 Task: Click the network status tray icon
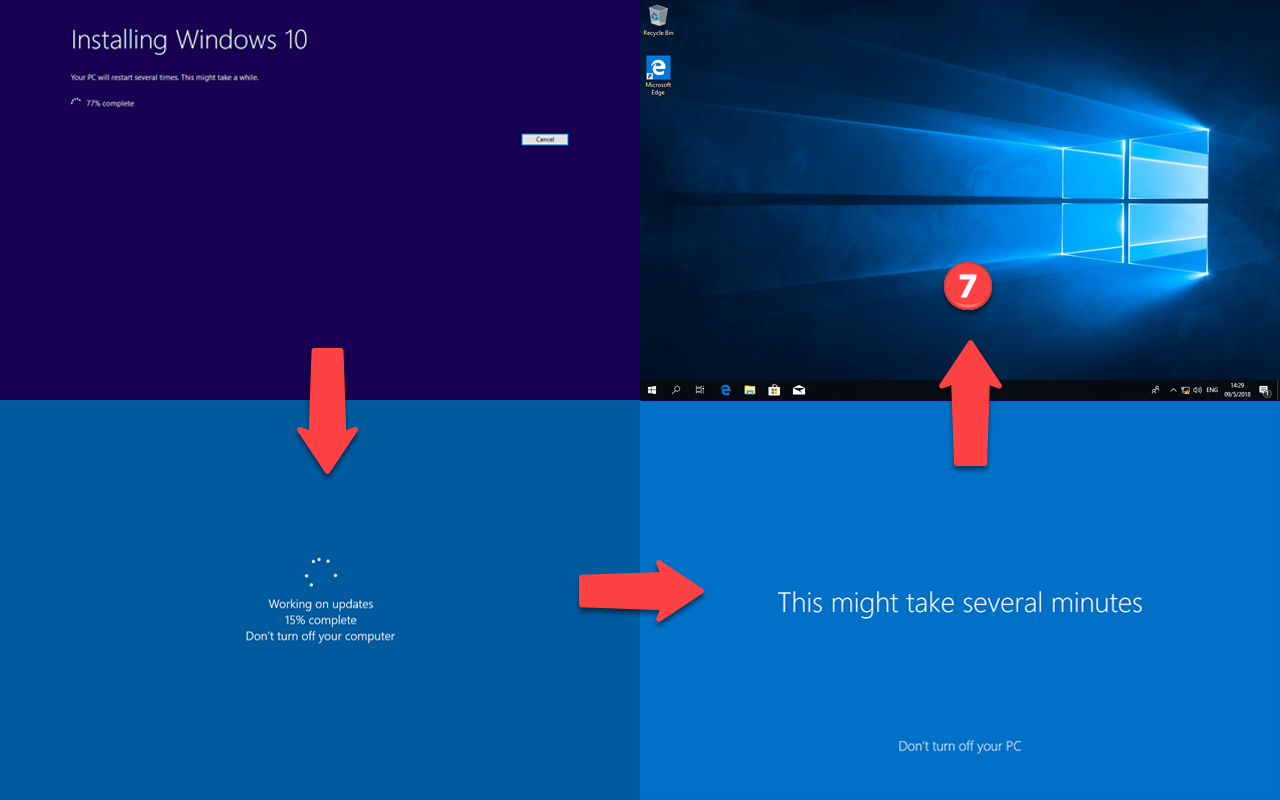tap(1185, 390)
